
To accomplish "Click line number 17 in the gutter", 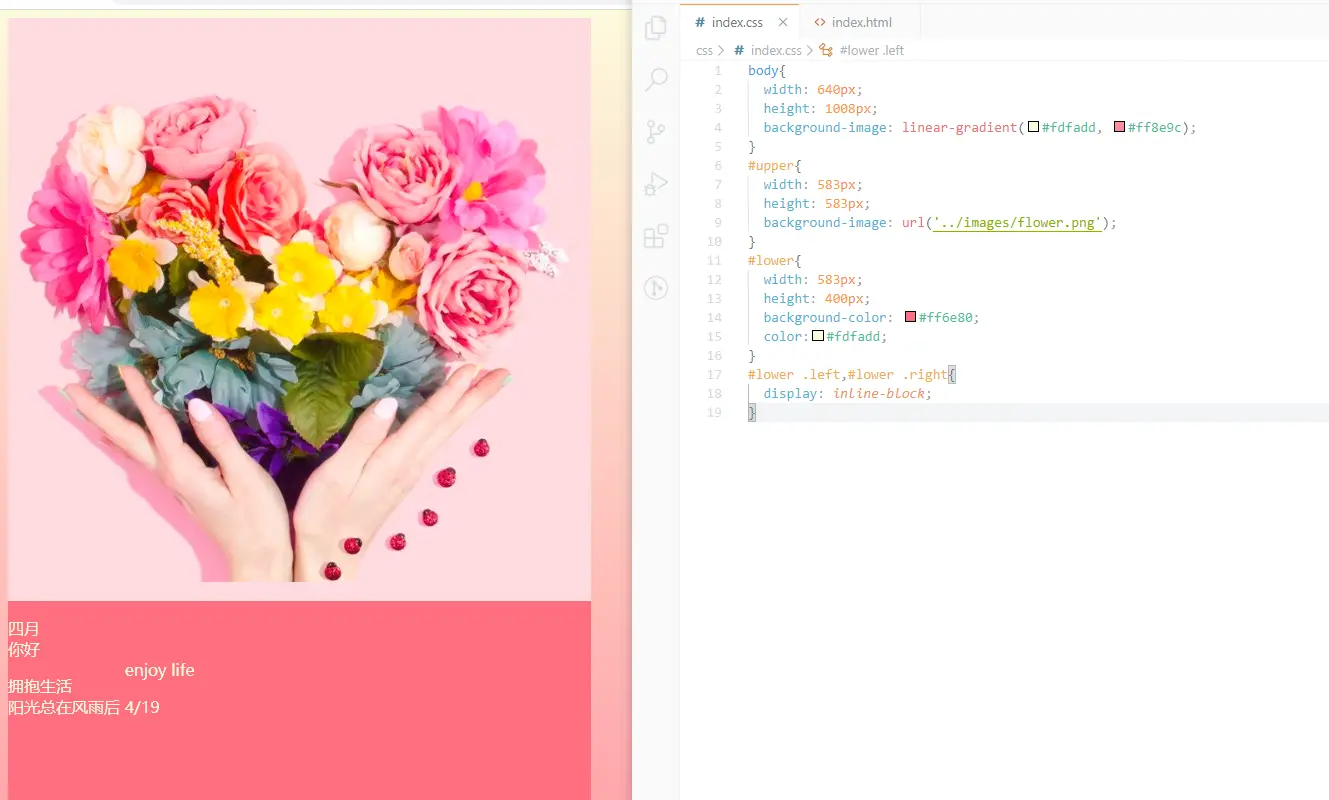I will [714, 375].
